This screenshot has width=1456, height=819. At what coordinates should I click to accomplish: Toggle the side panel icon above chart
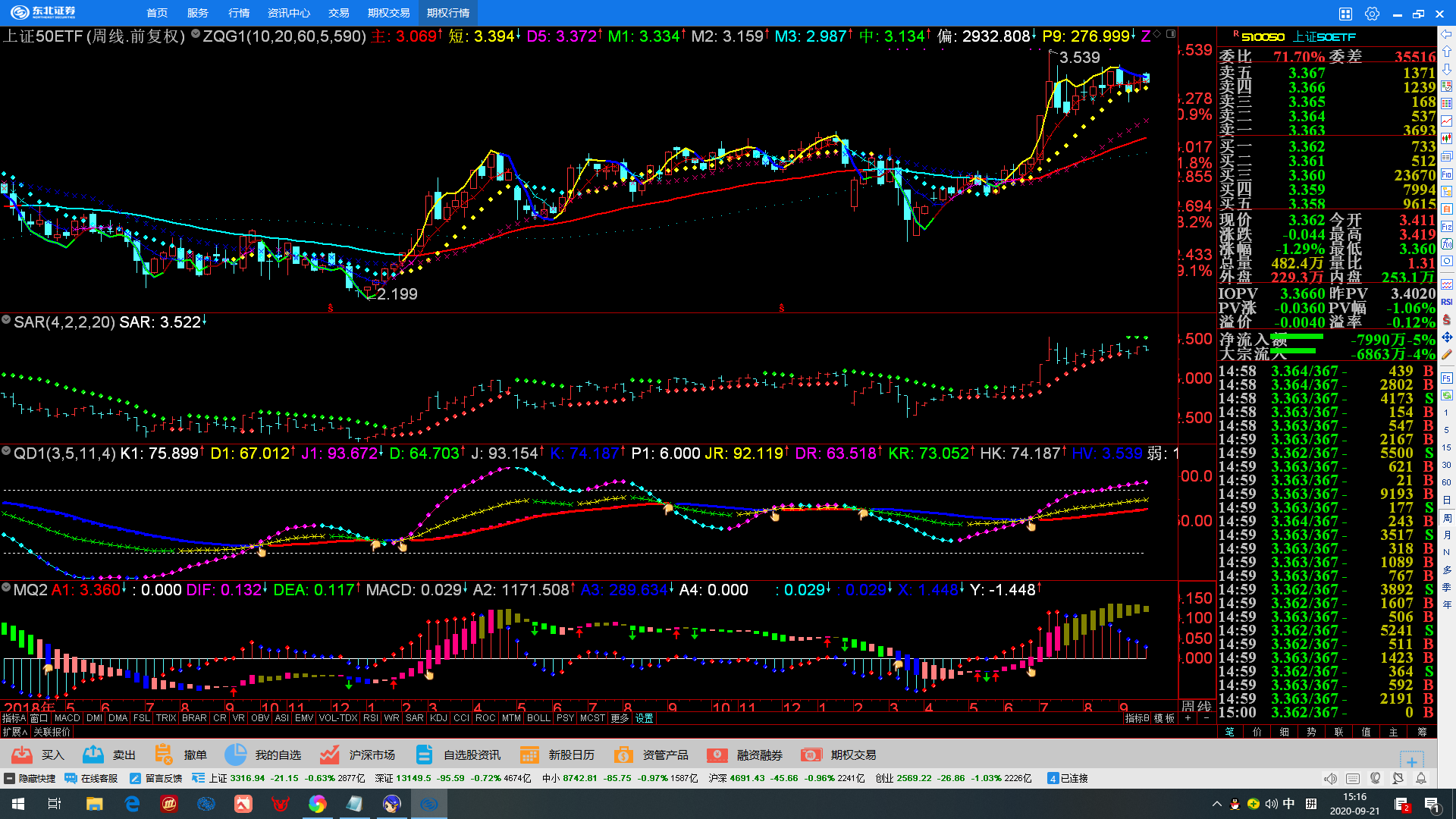1171,34
